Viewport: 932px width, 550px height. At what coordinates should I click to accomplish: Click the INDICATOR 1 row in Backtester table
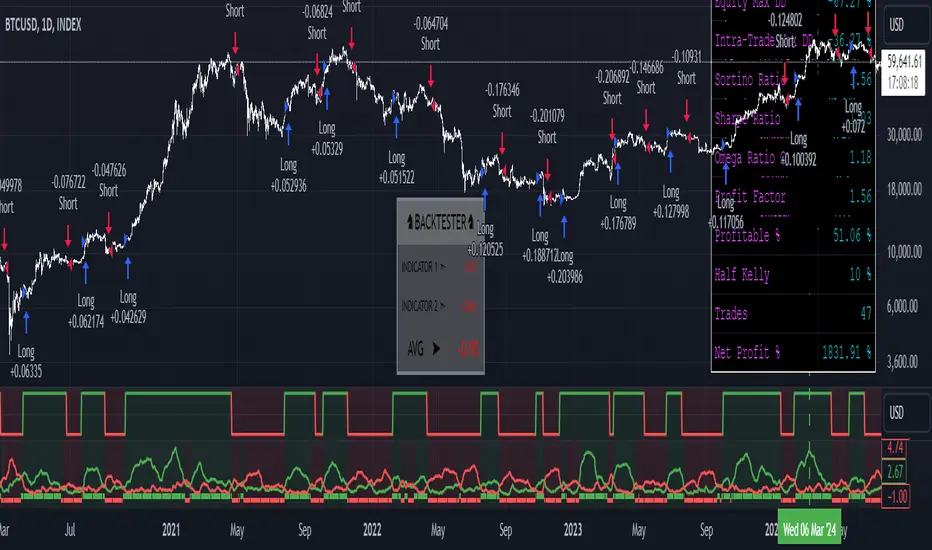click(x=440, y=266)
